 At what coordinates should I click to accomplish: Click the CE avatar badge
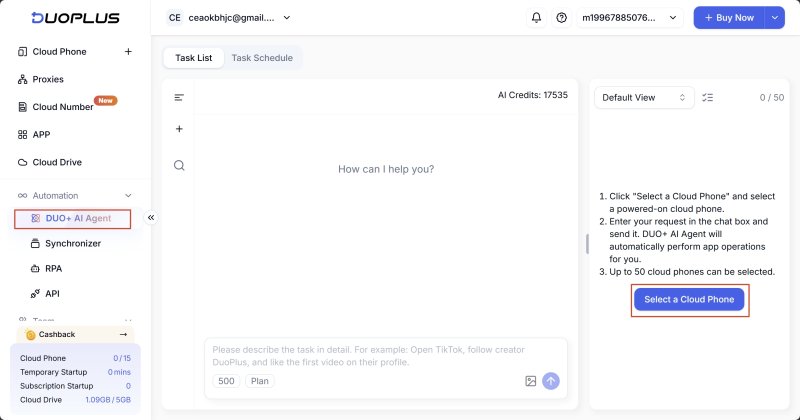[174, 18]
